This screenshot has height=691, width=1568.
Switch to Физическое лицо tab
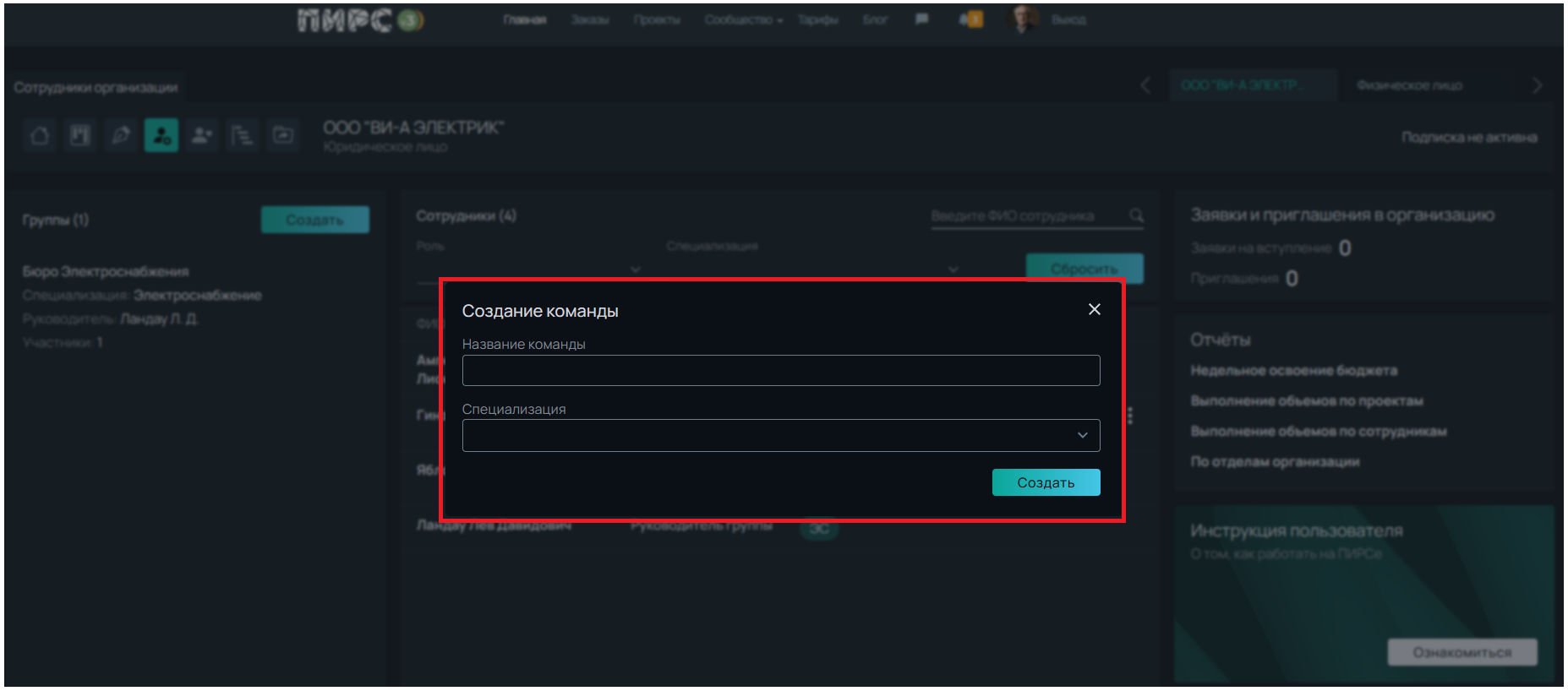[1409, 85]
